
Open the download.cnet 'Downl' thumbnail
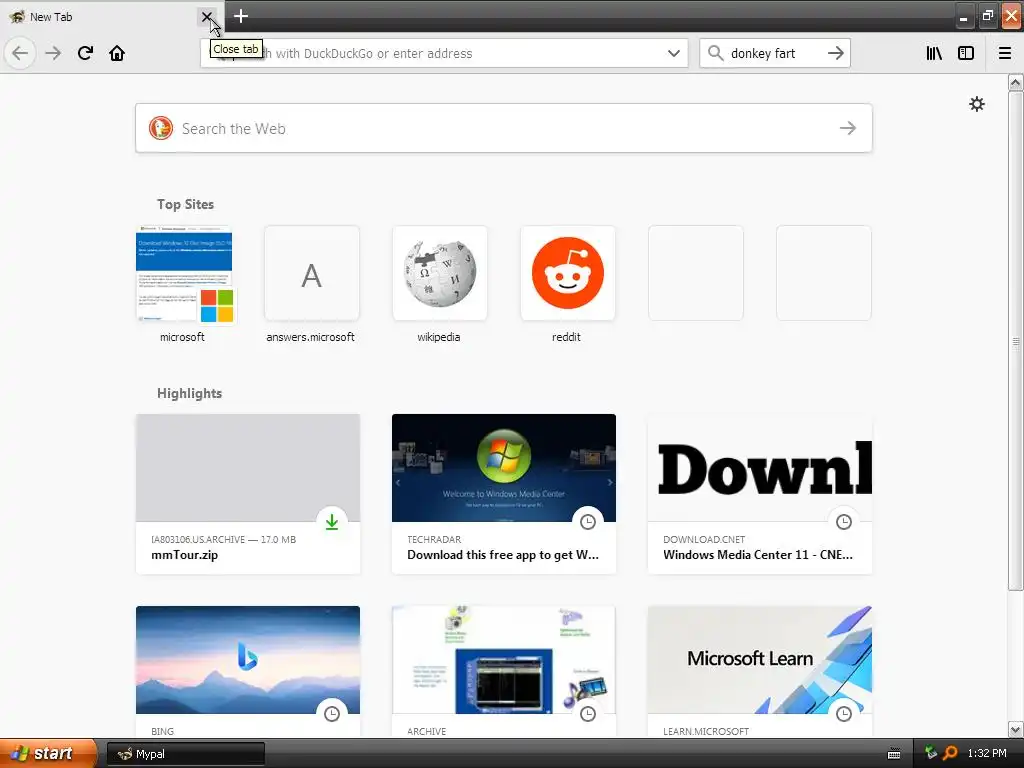click(x=760, y=468)
